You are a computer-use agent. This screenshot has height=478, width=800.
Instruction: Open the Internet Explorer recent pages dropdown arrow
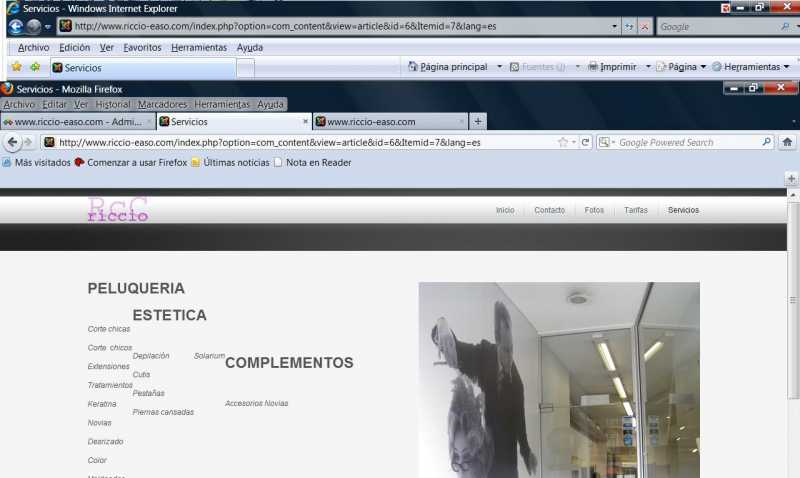[x=48, y=27]
